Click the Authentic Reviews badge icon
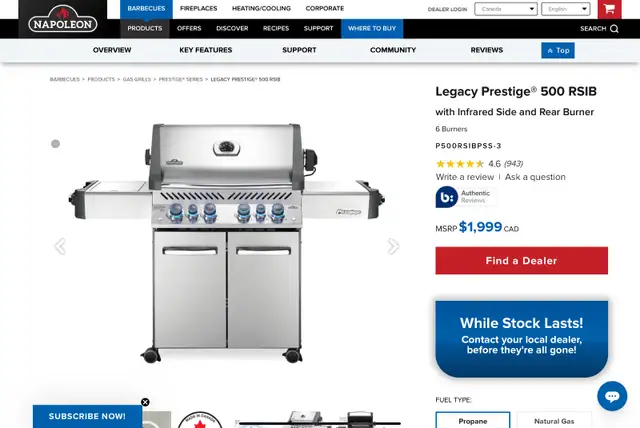640x428 pixels. click(447, 197)
